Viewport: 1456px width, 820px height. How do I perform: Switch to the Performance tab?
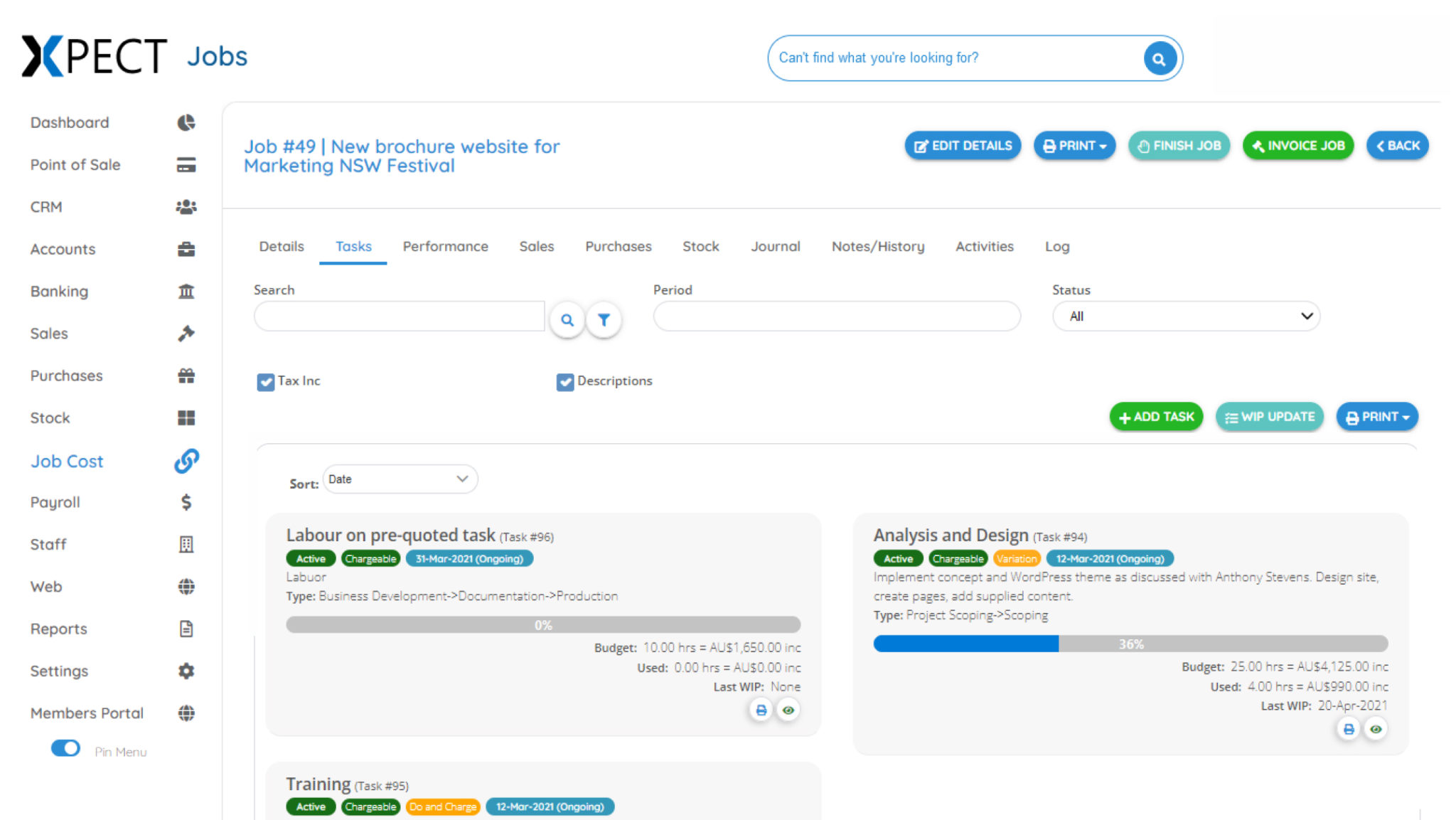[445, 246]
